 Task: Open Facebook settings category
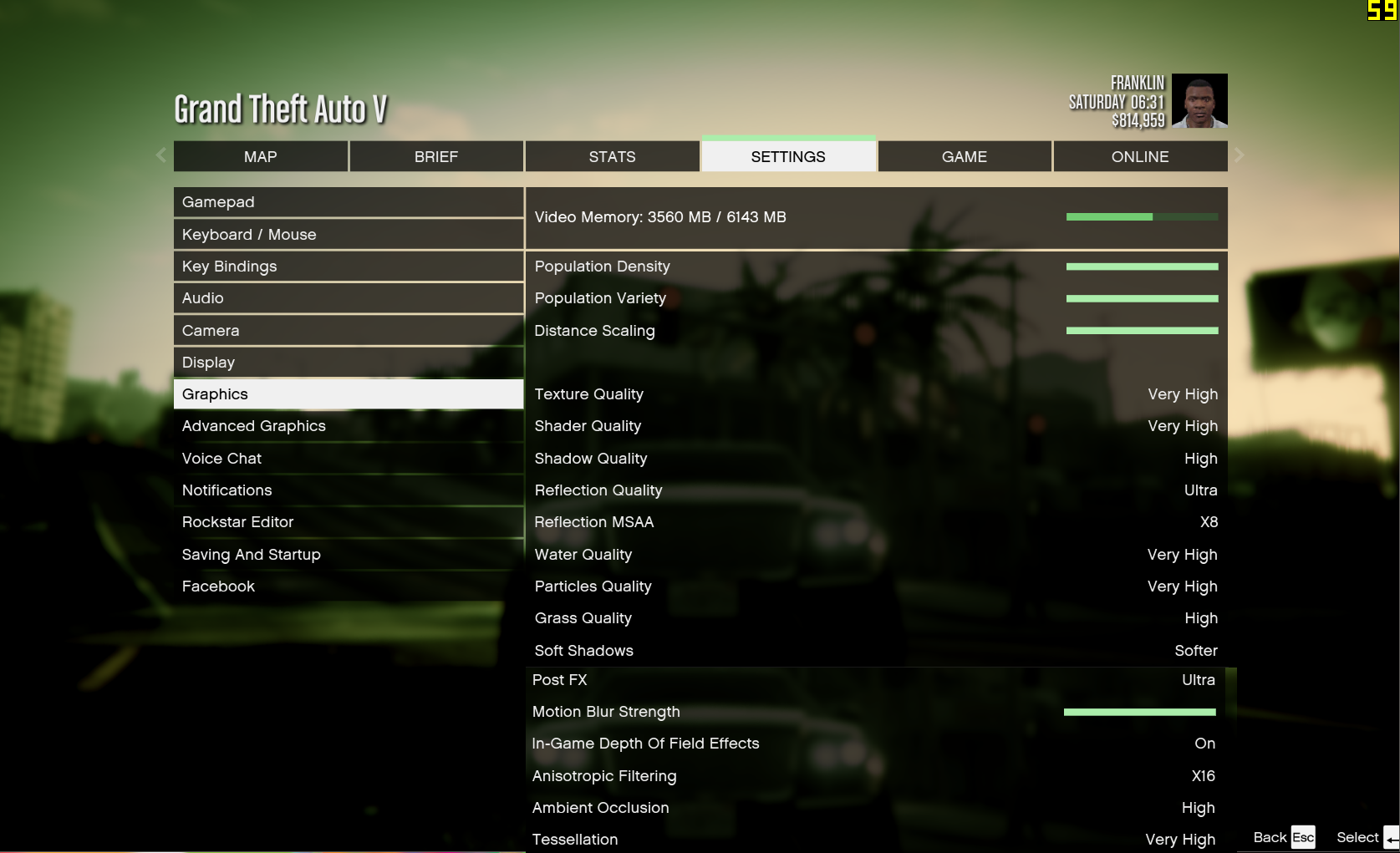coord(349,586)
